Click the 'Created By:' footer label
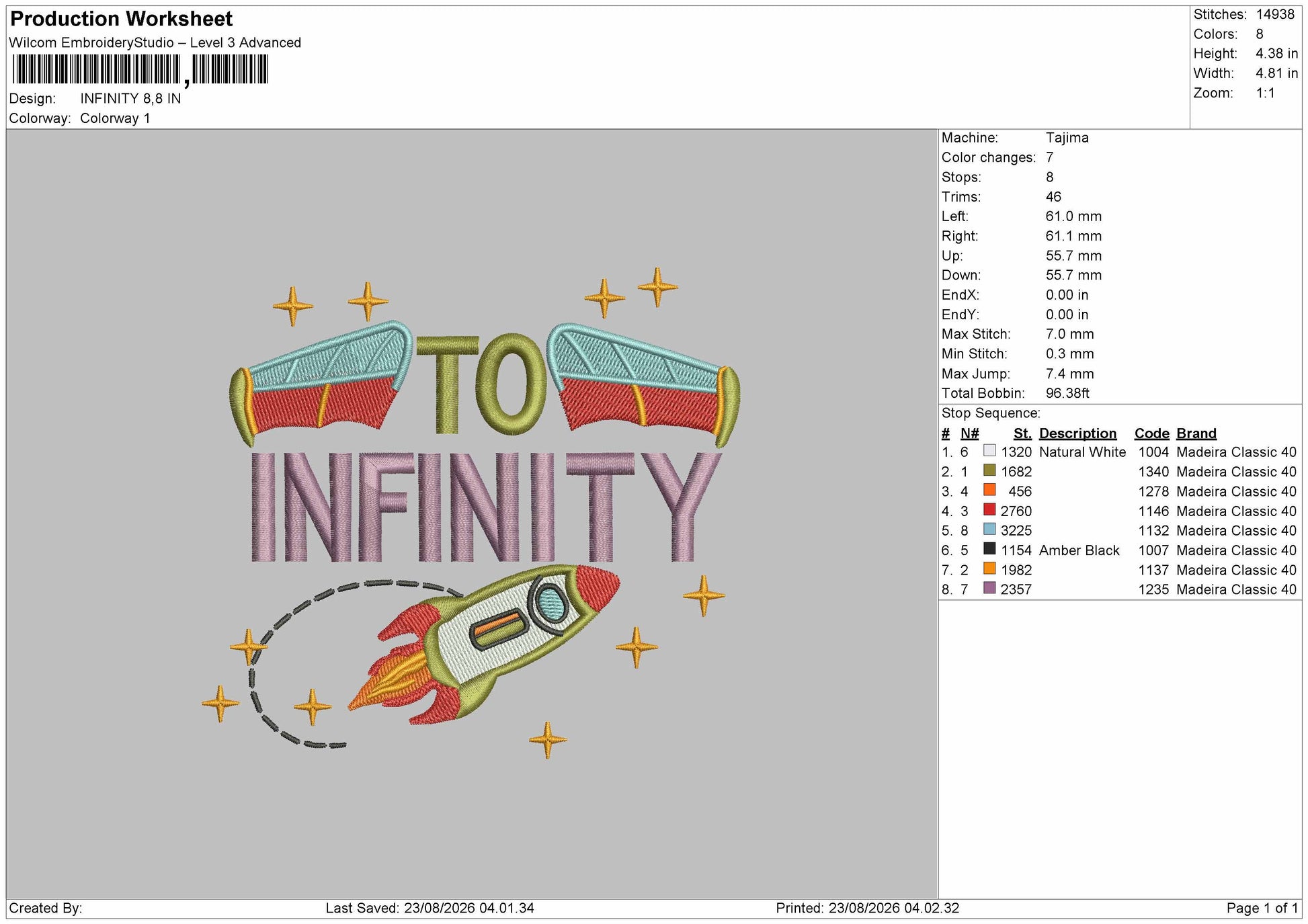This screenshot has width=1308, height=924. [x=46, y=908]
